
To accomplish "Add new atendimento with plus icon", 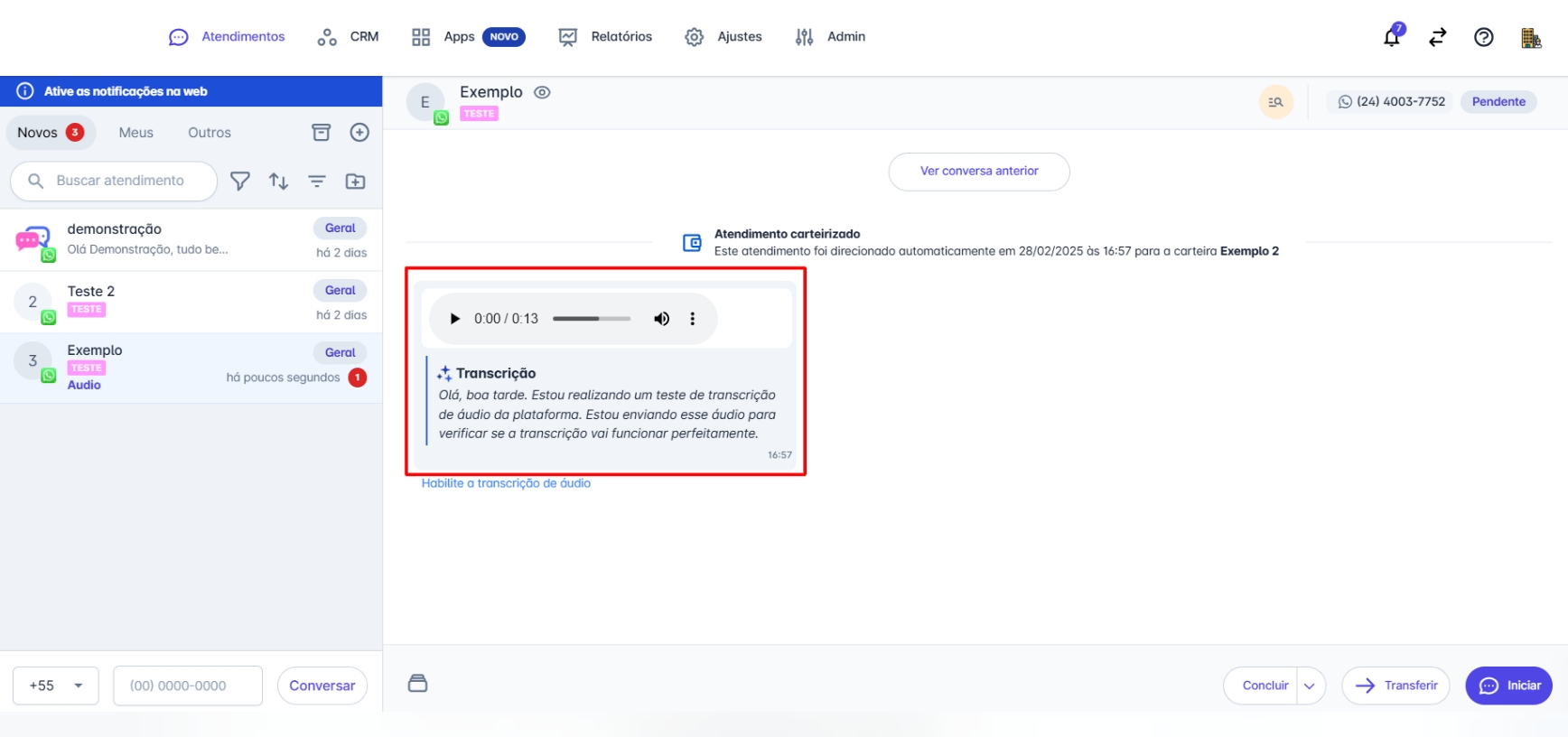I will coord(359,133).
